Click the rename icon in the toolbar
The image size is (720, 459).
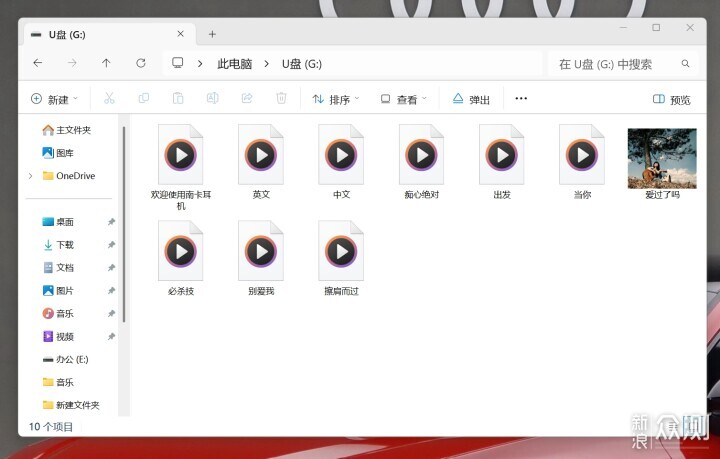click(x=212, y=98)
